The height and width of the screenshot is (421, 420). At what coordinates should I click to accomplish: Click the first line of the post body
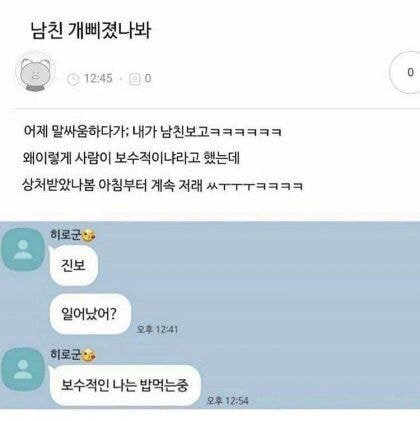coord(153,131)
